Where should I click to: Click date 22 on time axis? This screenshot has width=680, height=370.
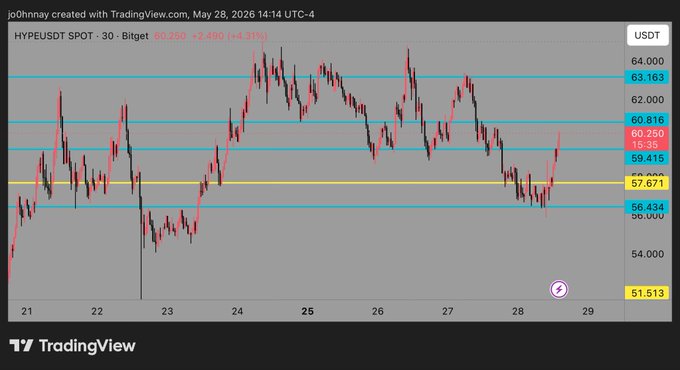tap(97, 311)
